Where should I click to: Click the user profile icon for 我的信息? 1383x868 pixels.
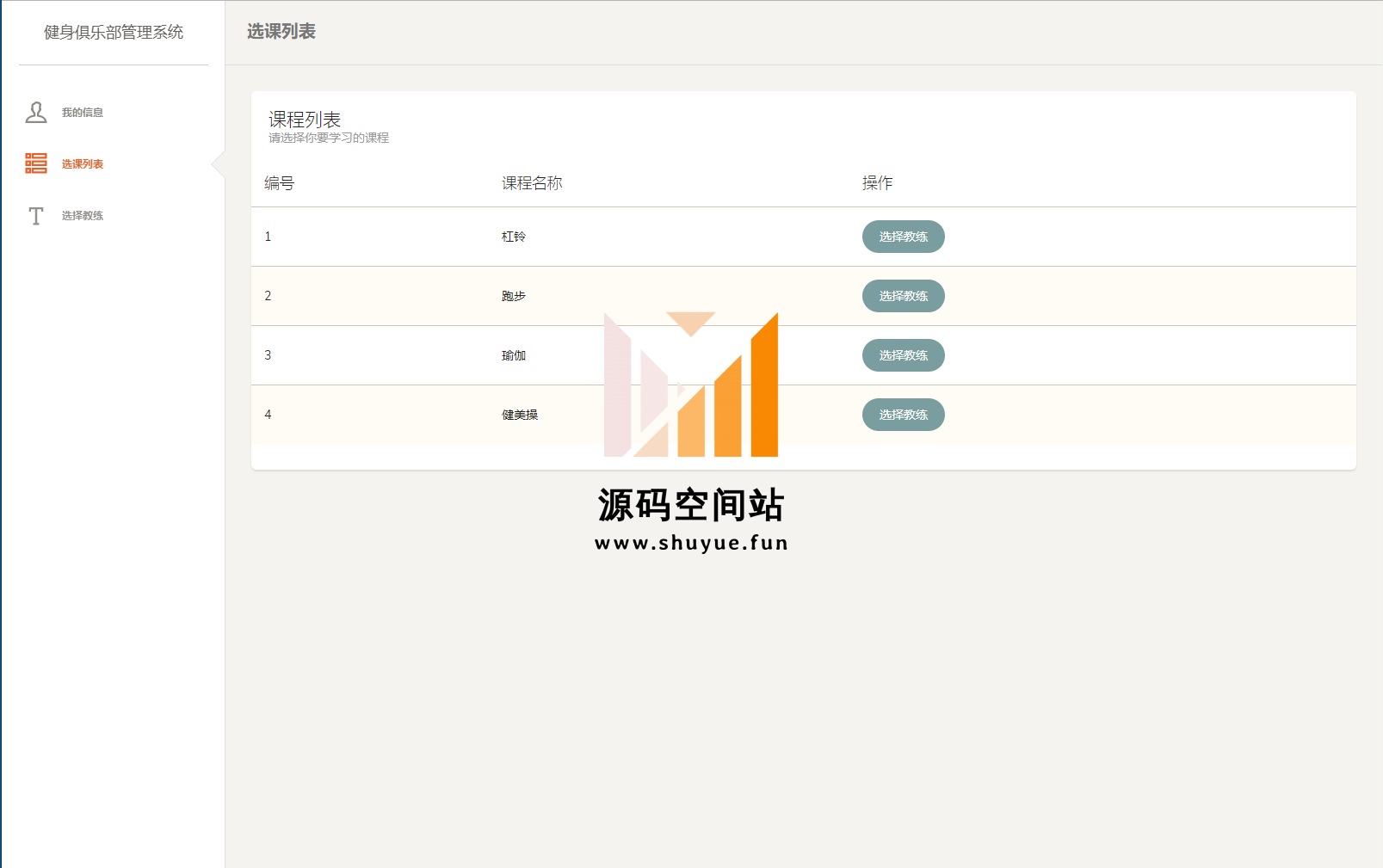[x=36, y=113]
